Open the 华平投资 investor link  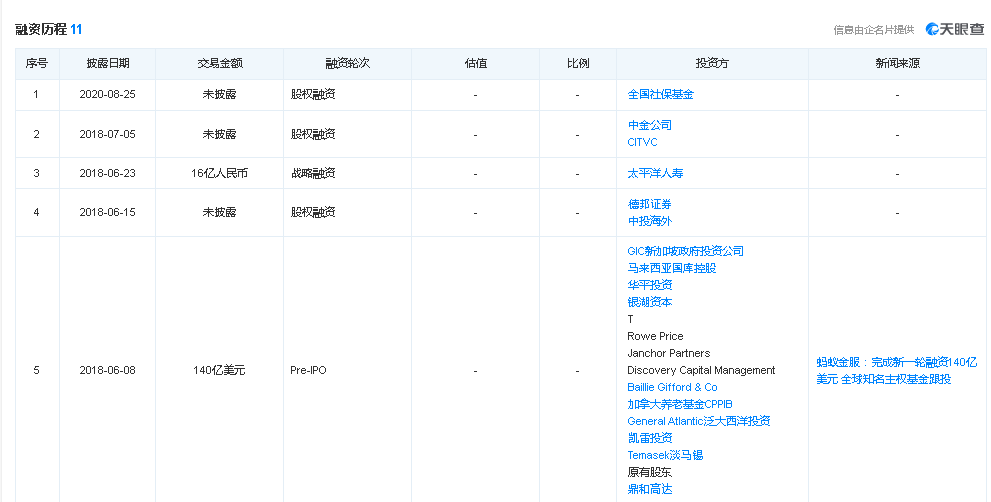[649, 285]
